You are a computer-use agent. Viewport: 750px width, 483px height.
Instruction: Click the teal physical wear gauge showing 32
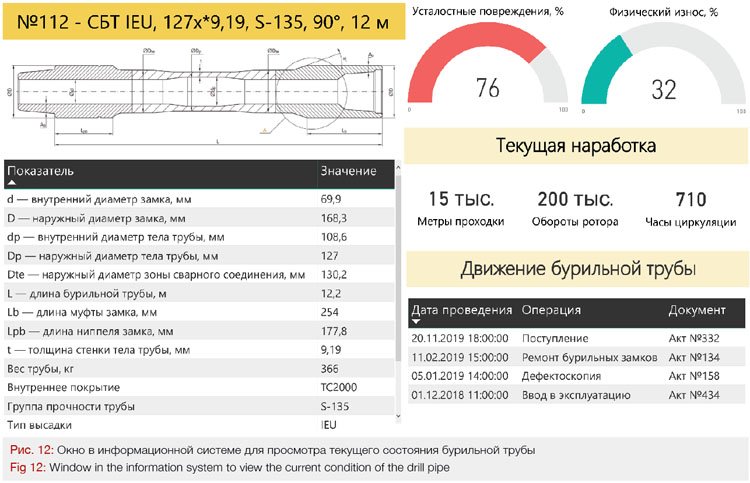click(x=664, y=72)
